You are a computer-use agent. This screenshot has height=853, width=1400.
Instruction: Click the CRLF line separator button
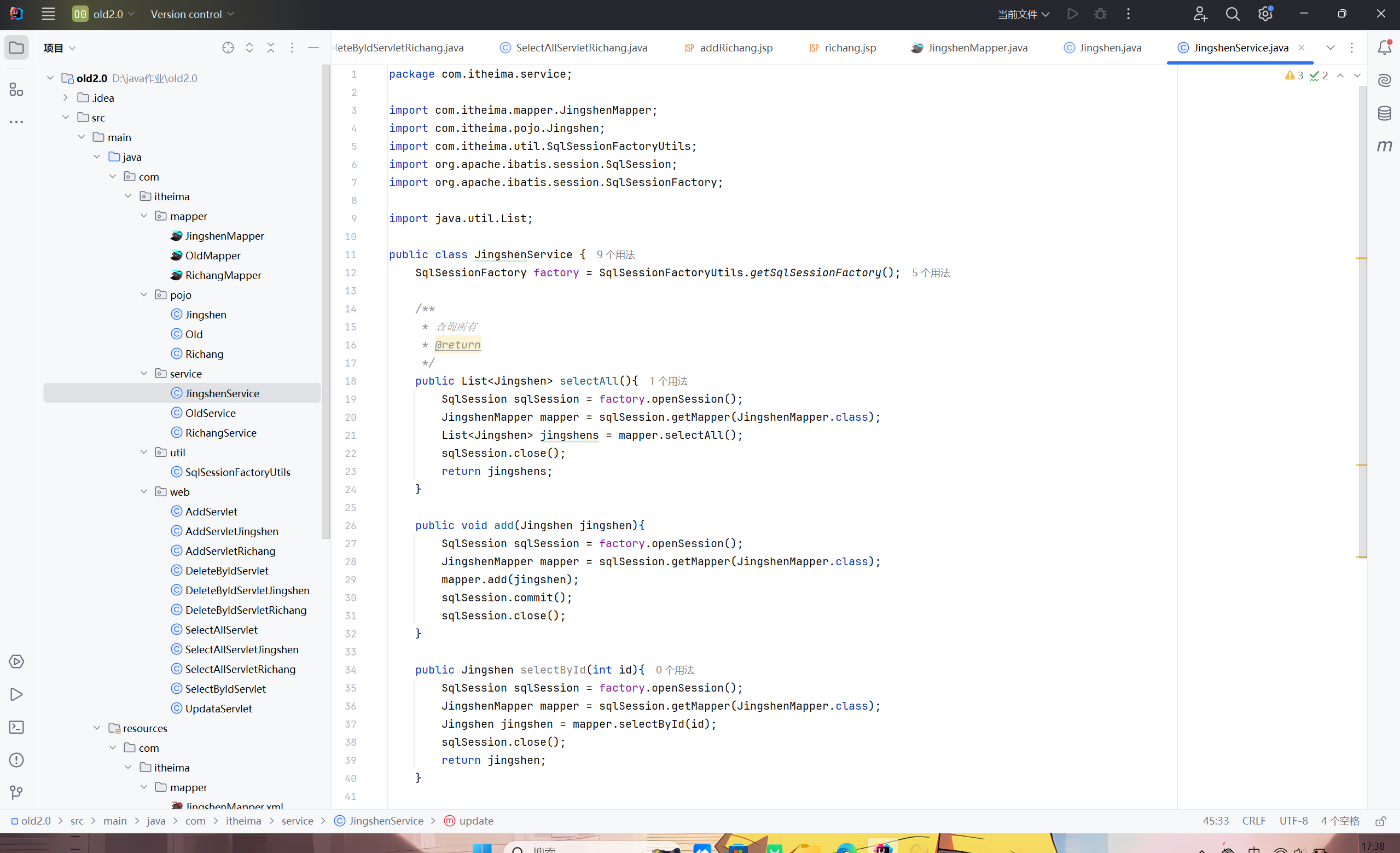pos(1253,821)
